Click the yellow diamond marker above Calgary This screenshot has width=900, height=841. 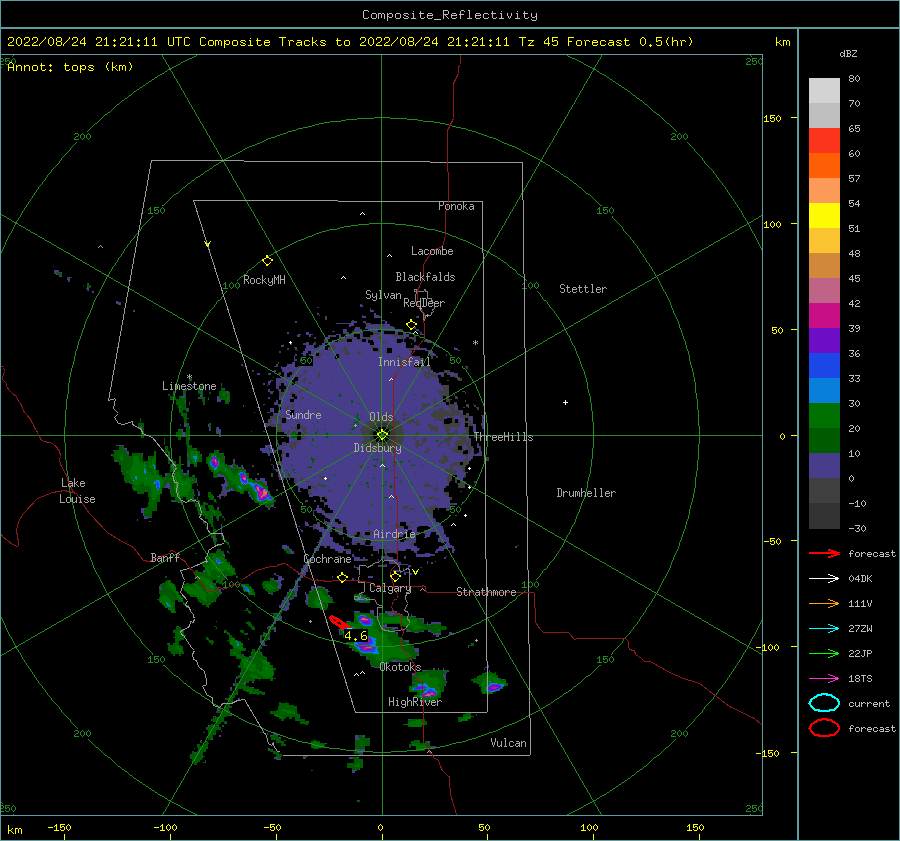pyautogui.click(x=395, y=576)
